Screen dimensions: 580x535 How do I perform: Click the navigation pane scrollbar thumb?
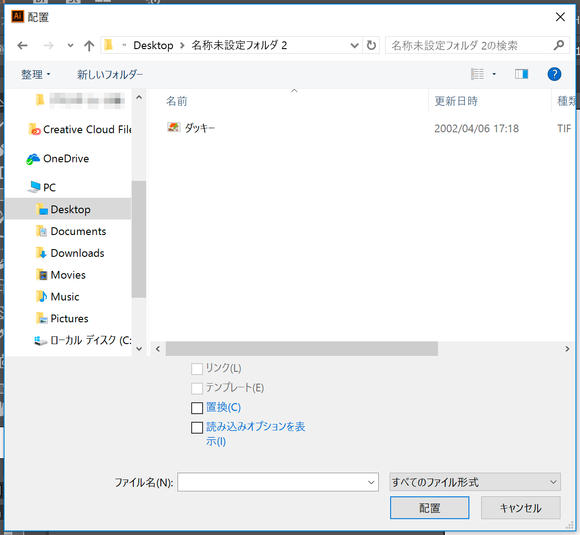(x=139, y=239)
